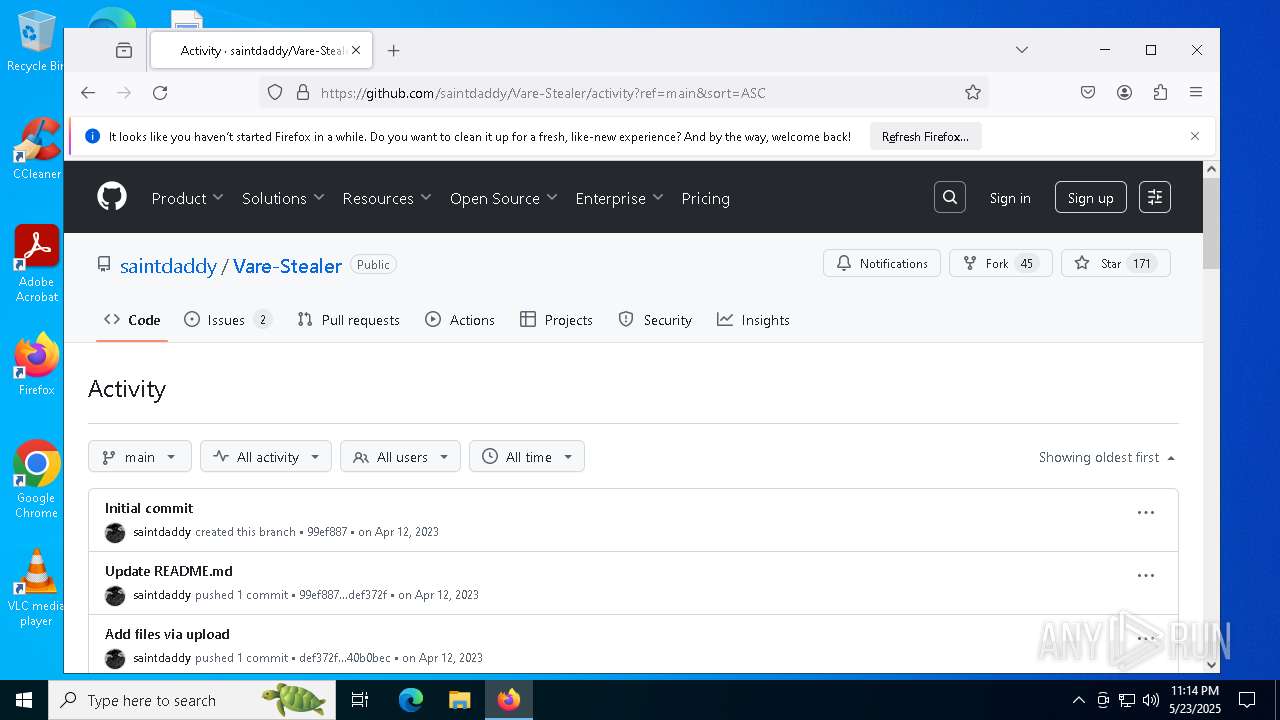Click the GitHub search magnifier button
This screenshot has width=1280, height=720.
950,197
